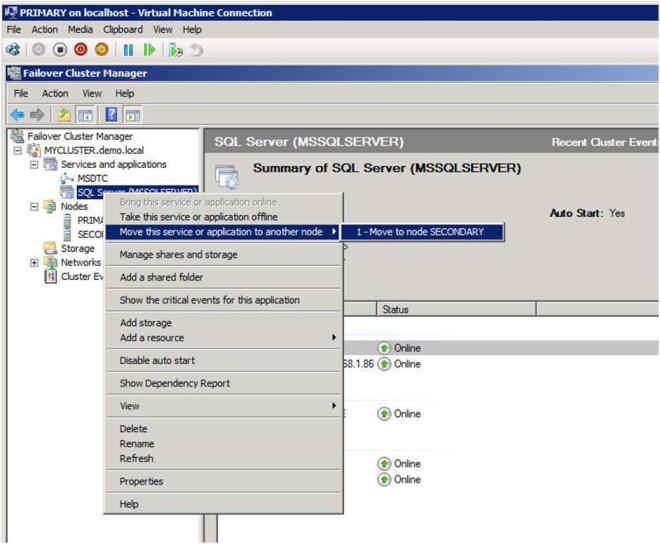Click the blue Help question mark icon
The height and width of the screenshot is (544, 660).
[x=112, y=115]
